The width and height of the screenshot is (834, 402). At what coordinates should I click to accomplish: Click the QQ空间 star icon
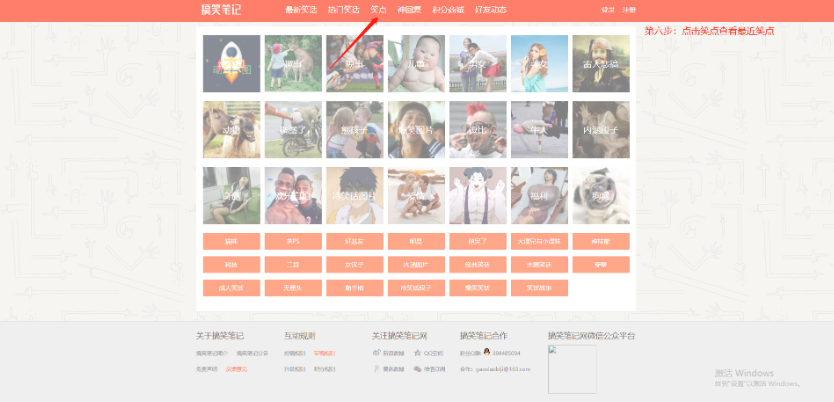[417, 353]
